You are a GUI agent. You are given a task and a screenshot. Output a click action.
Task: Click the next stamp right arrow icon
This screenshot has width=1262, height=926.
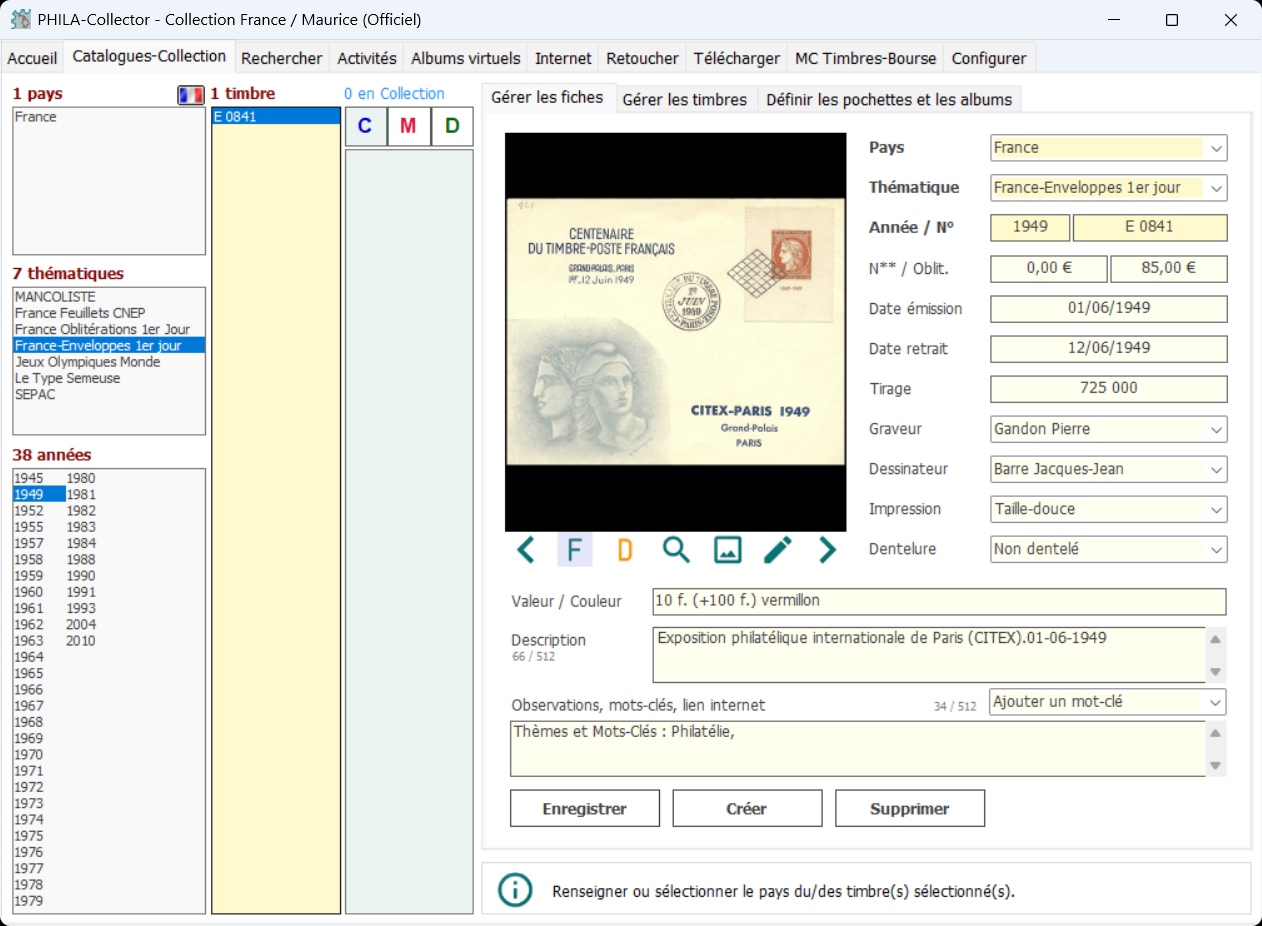827,549
